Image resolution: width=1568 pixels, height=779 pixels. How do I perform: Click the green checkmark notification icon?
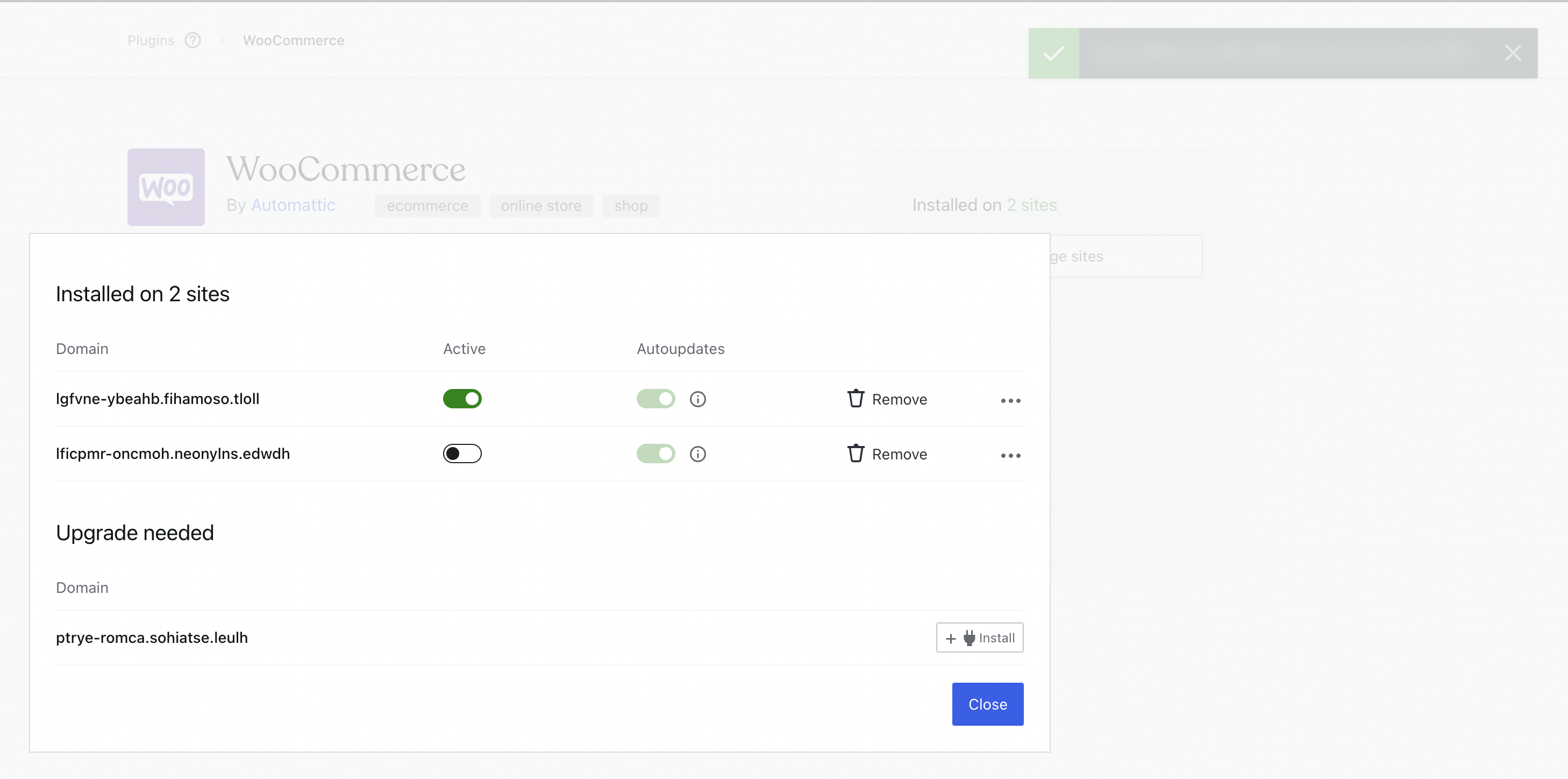pos(1053,54)
